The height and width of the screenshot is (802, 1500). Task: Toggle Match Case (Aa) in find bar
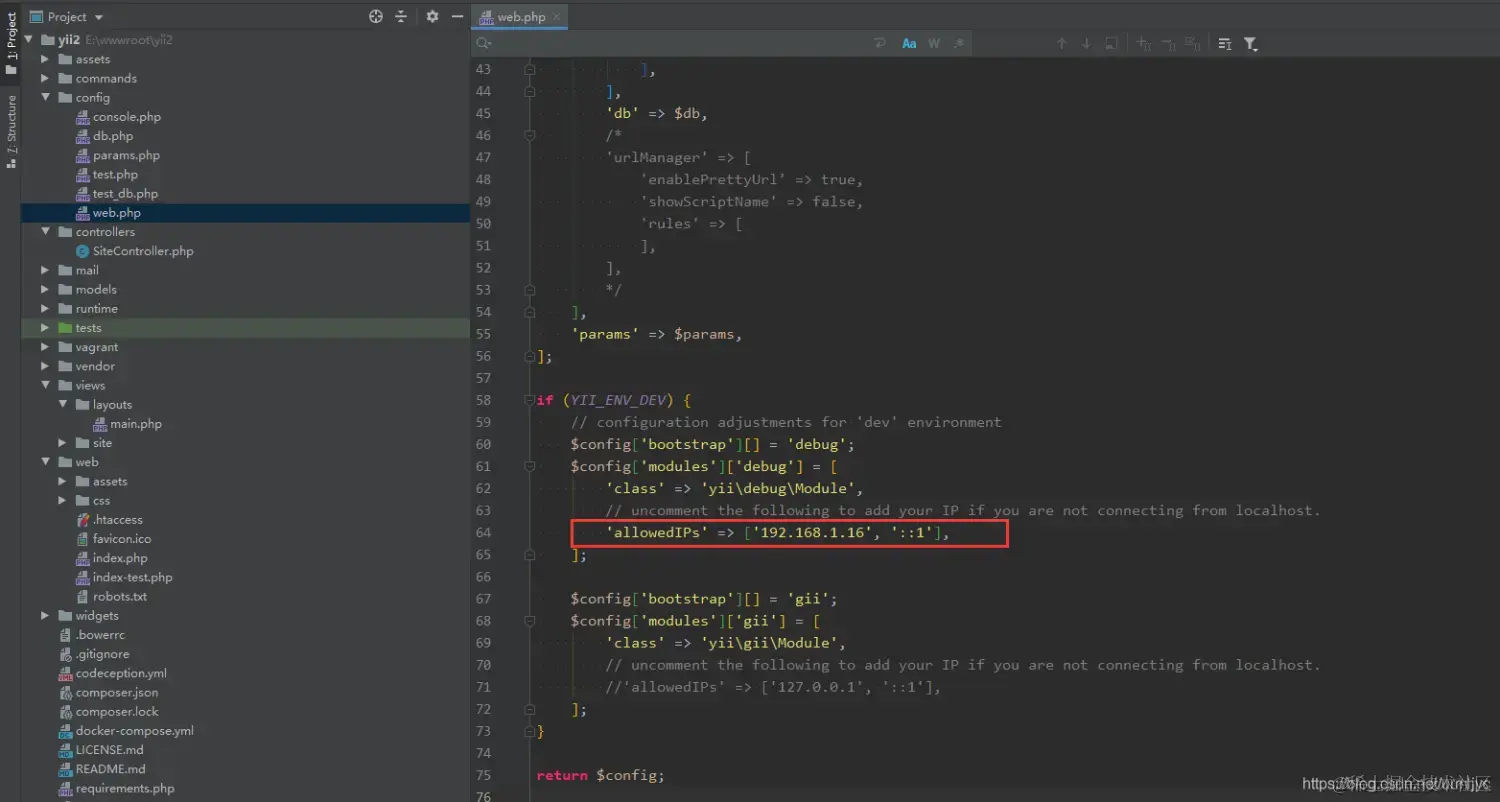[909, 43]
